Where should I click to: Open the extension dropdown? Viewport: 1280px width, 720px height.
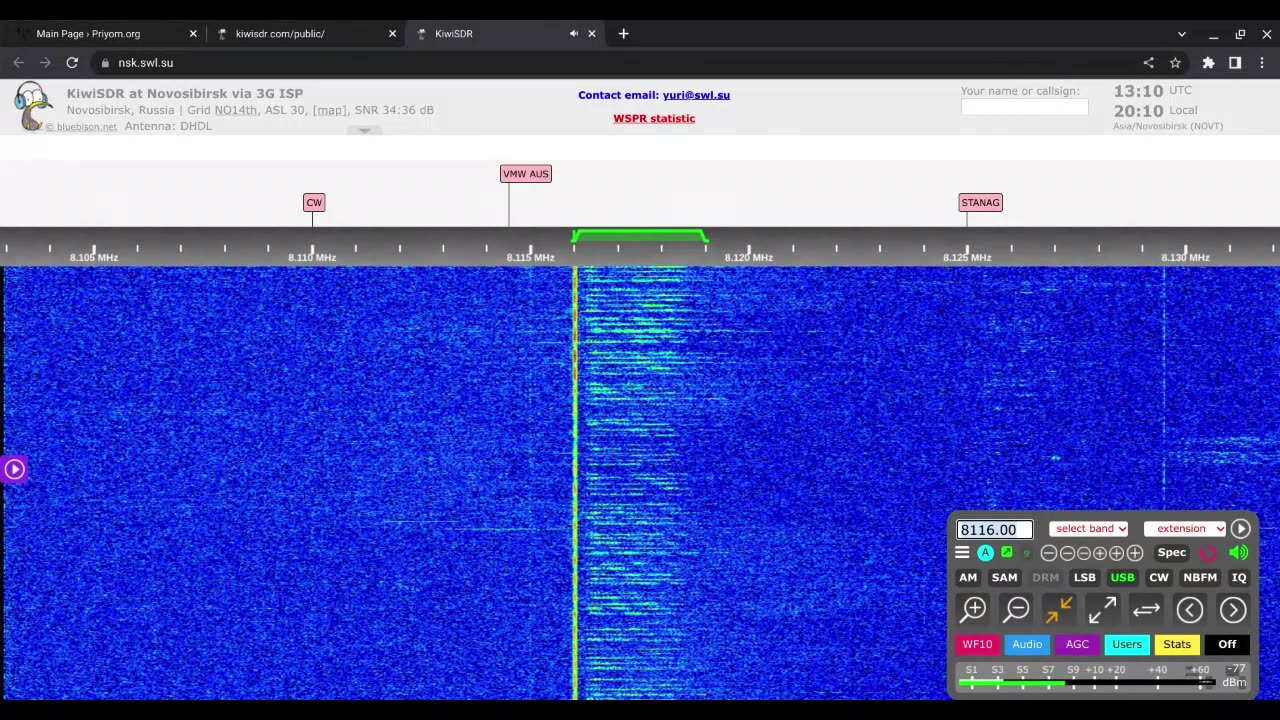(1185, 528)
